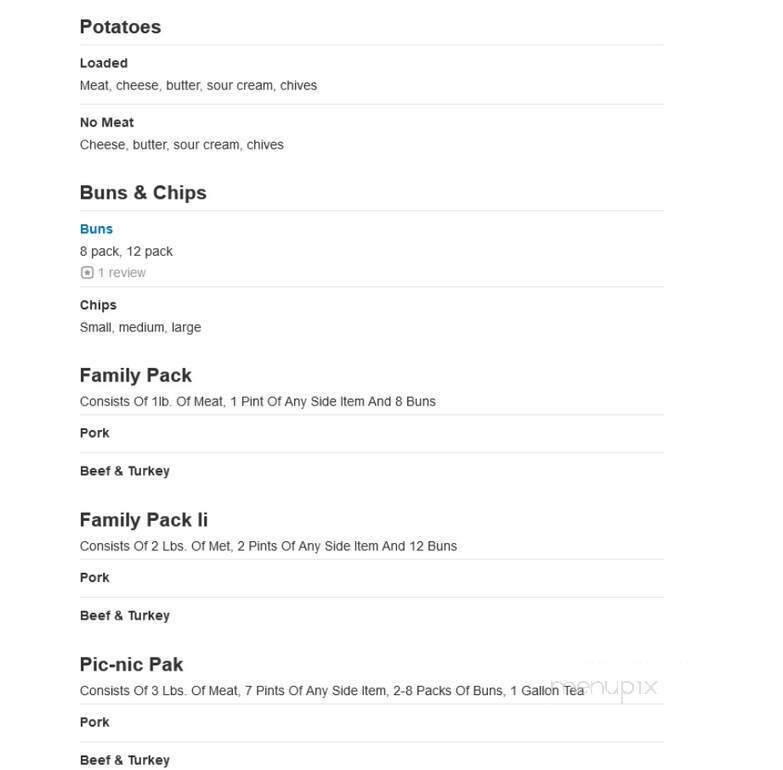783x770 pixels.
Task: Click the Pic-nic Pak heading
Action: point(131,665)
